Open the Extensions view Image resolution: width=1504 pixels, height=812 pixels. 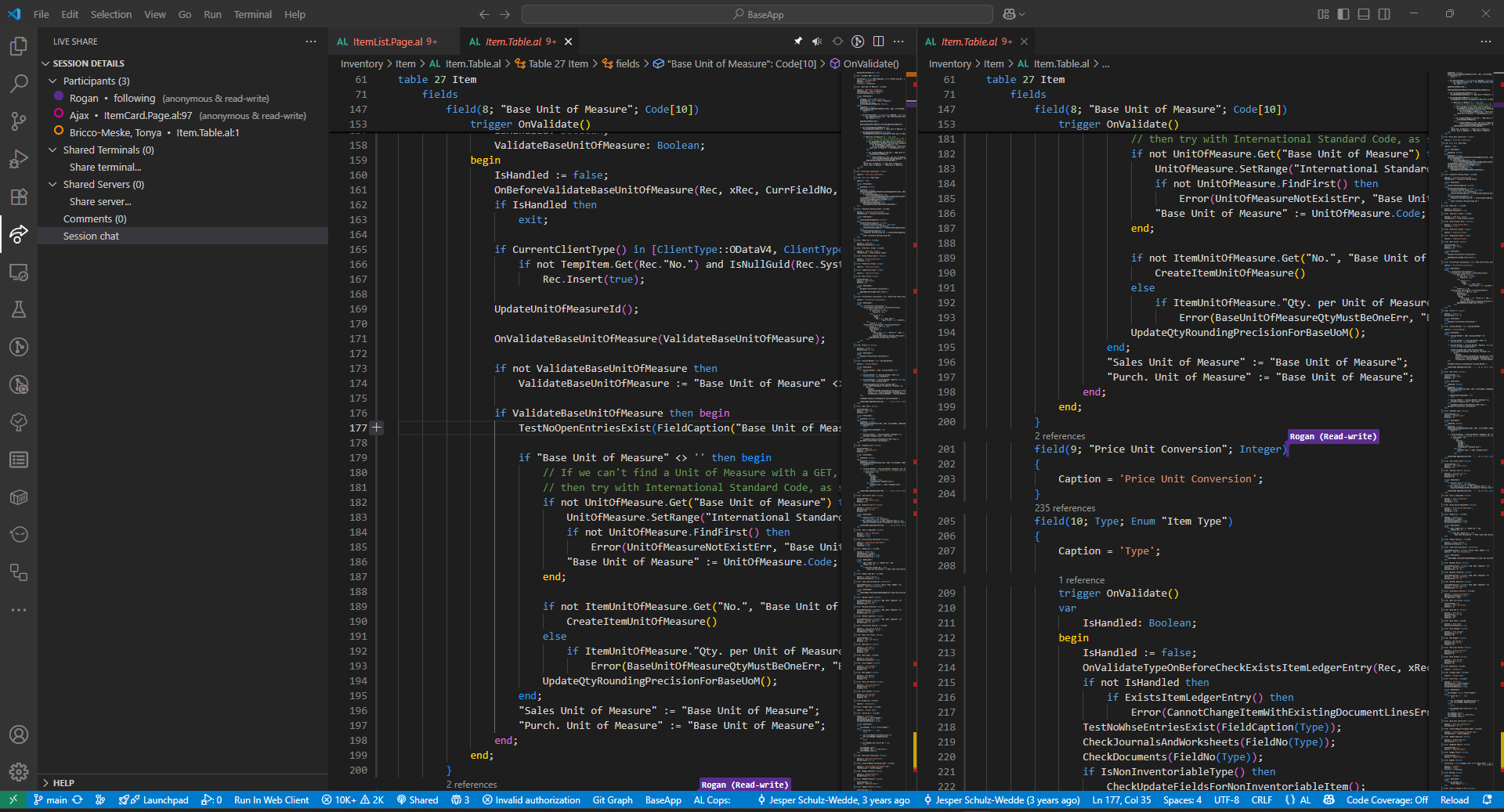coord(19,197)
